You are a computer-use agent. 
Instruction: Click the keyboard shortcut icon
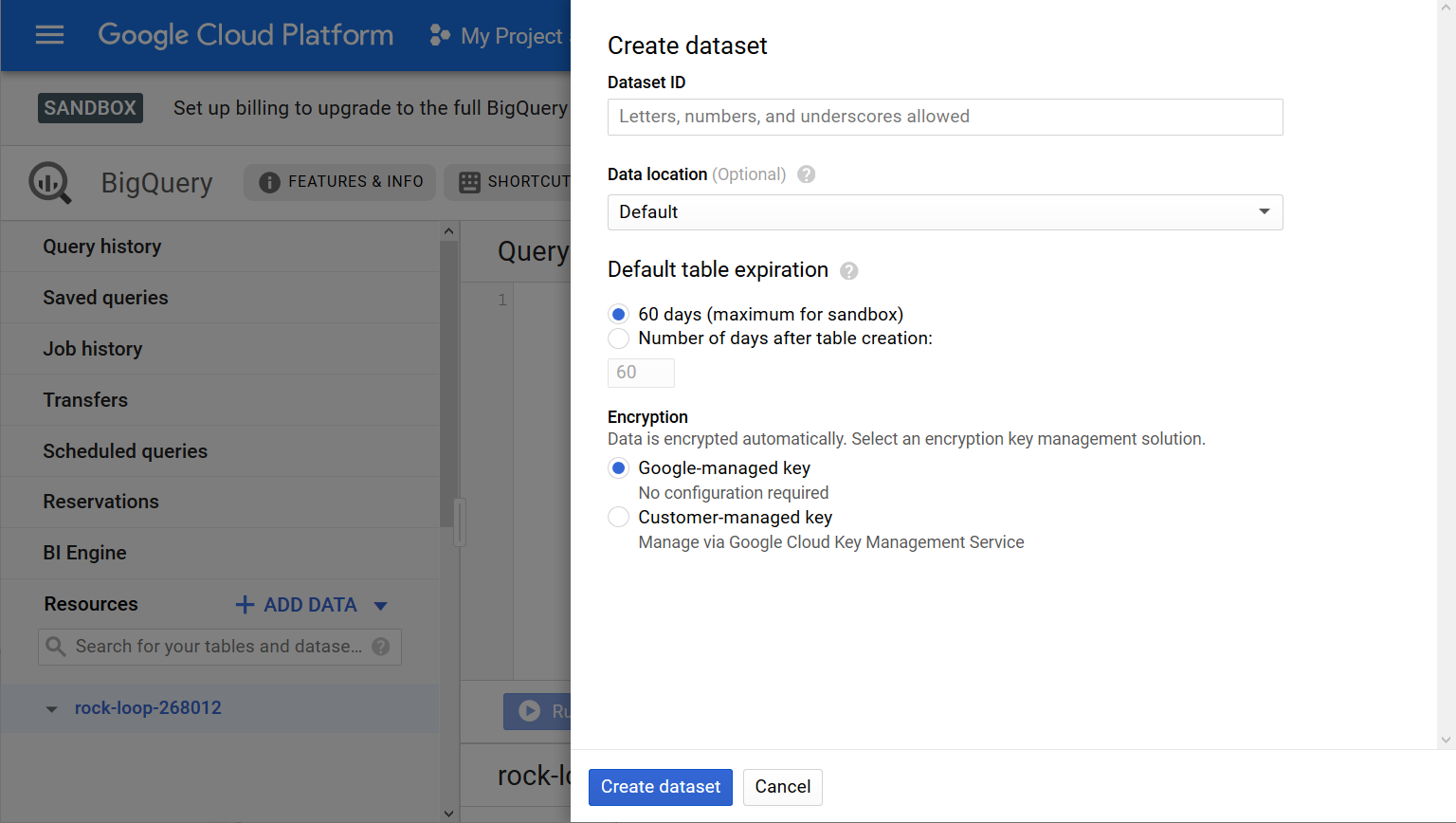(469, 182)
